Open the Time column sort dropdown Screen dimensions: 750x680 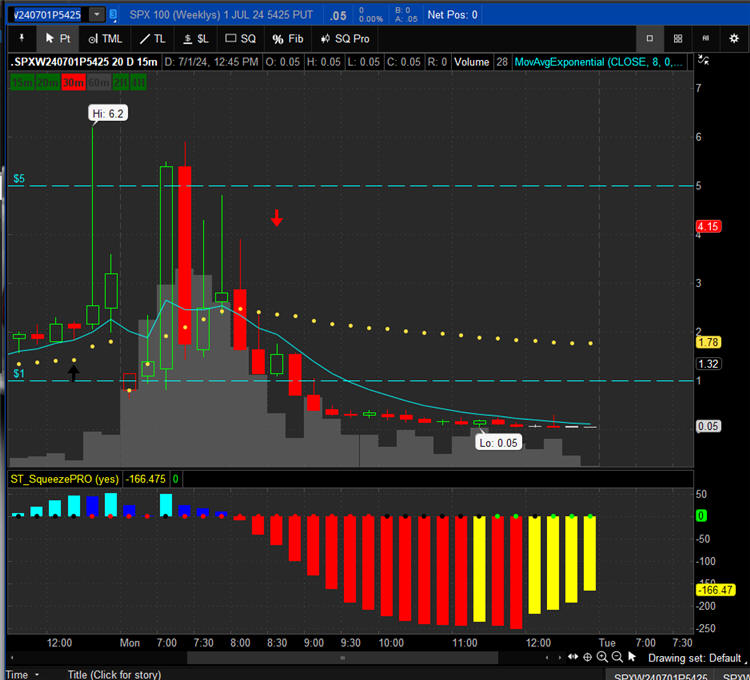(36, 674)
